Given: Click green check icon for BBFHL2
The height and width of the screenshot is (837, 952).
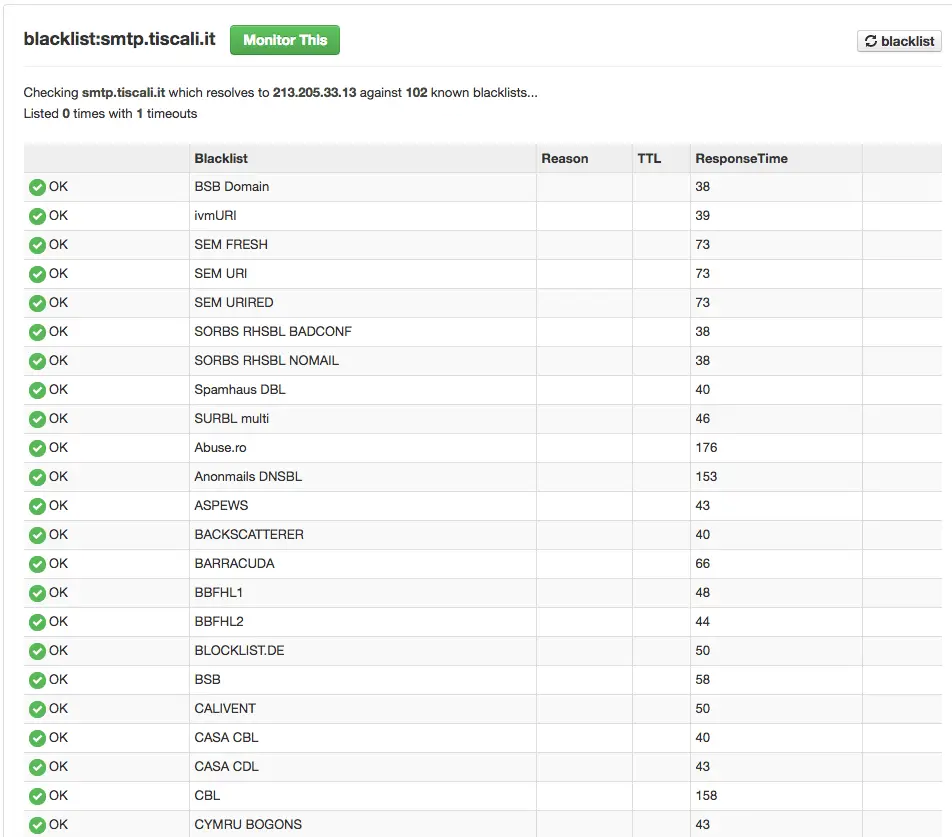Looking at the screenshot, I should click(37, 622).
